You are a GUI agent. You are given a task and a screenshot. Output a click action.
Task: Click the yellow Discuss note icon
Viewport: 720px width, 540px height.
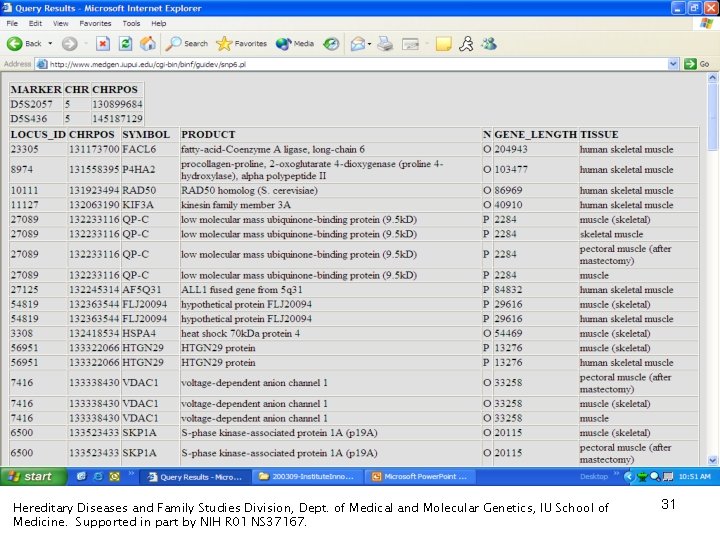tap(443, 44)
